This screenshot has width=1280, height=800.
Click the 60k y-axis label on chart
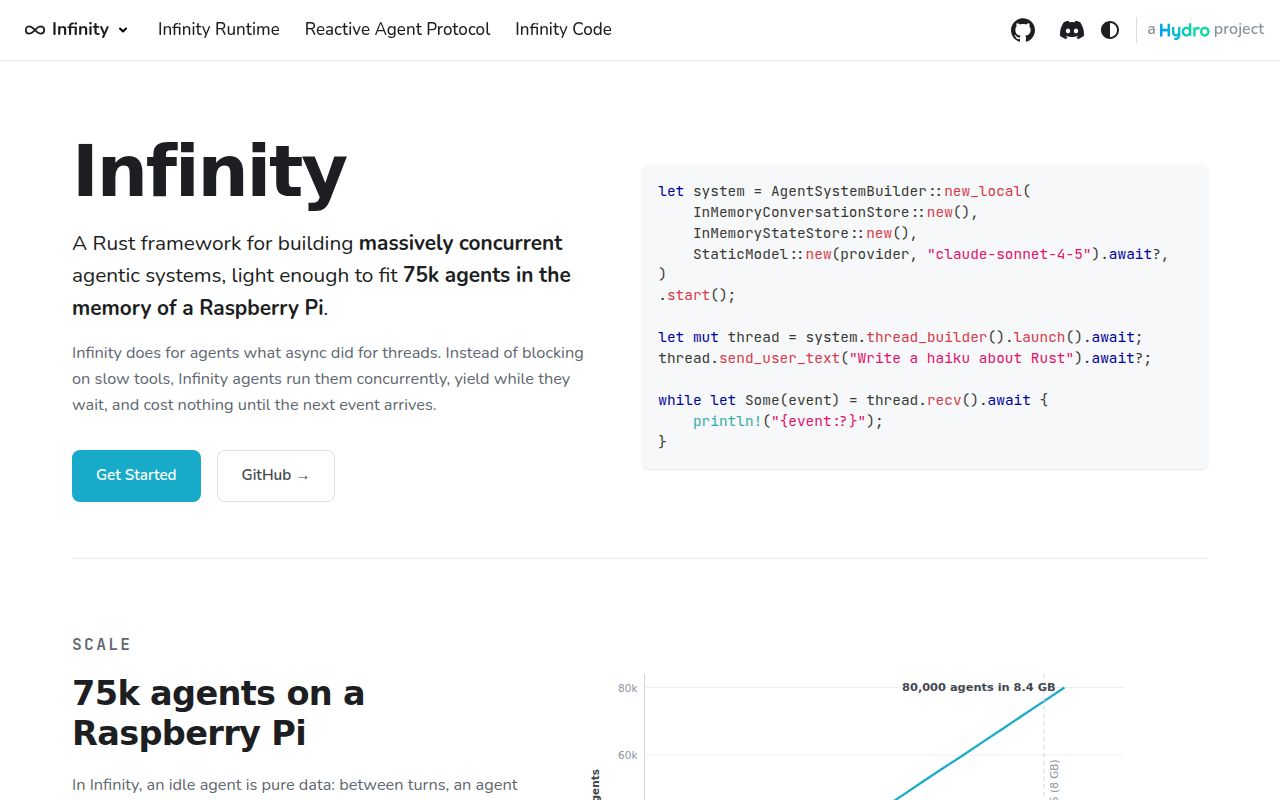click(628, 755)
